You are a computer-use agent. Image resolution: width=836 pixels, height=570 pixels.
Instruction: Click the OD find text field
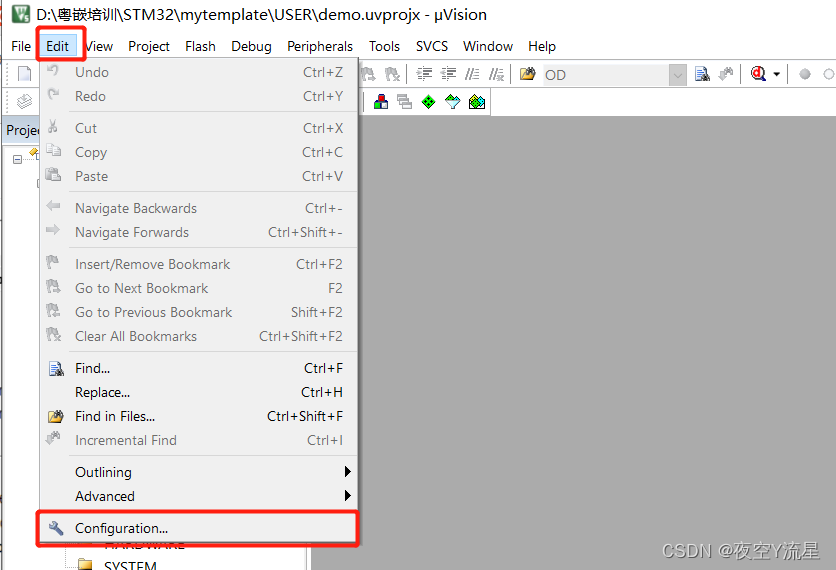pyautogui.click(x=606, y=75)
